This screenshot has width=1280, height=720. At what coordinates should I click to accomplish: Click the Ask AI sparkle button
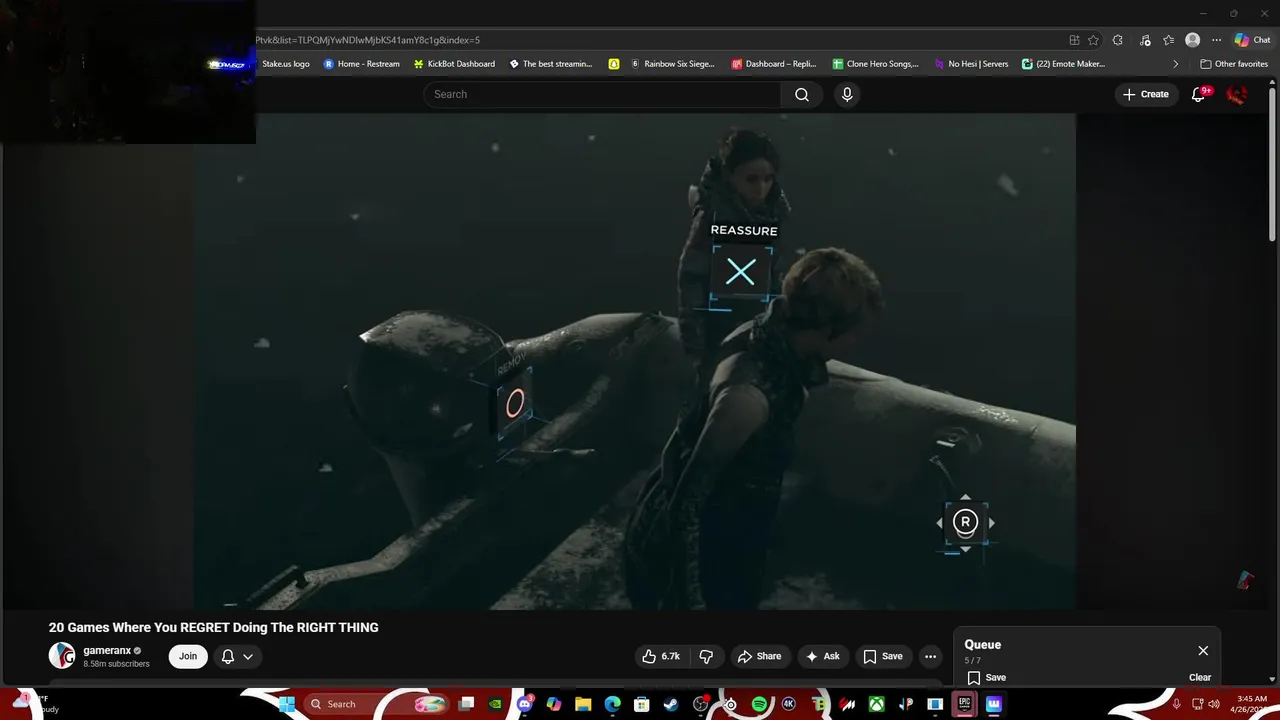[822, 656]
